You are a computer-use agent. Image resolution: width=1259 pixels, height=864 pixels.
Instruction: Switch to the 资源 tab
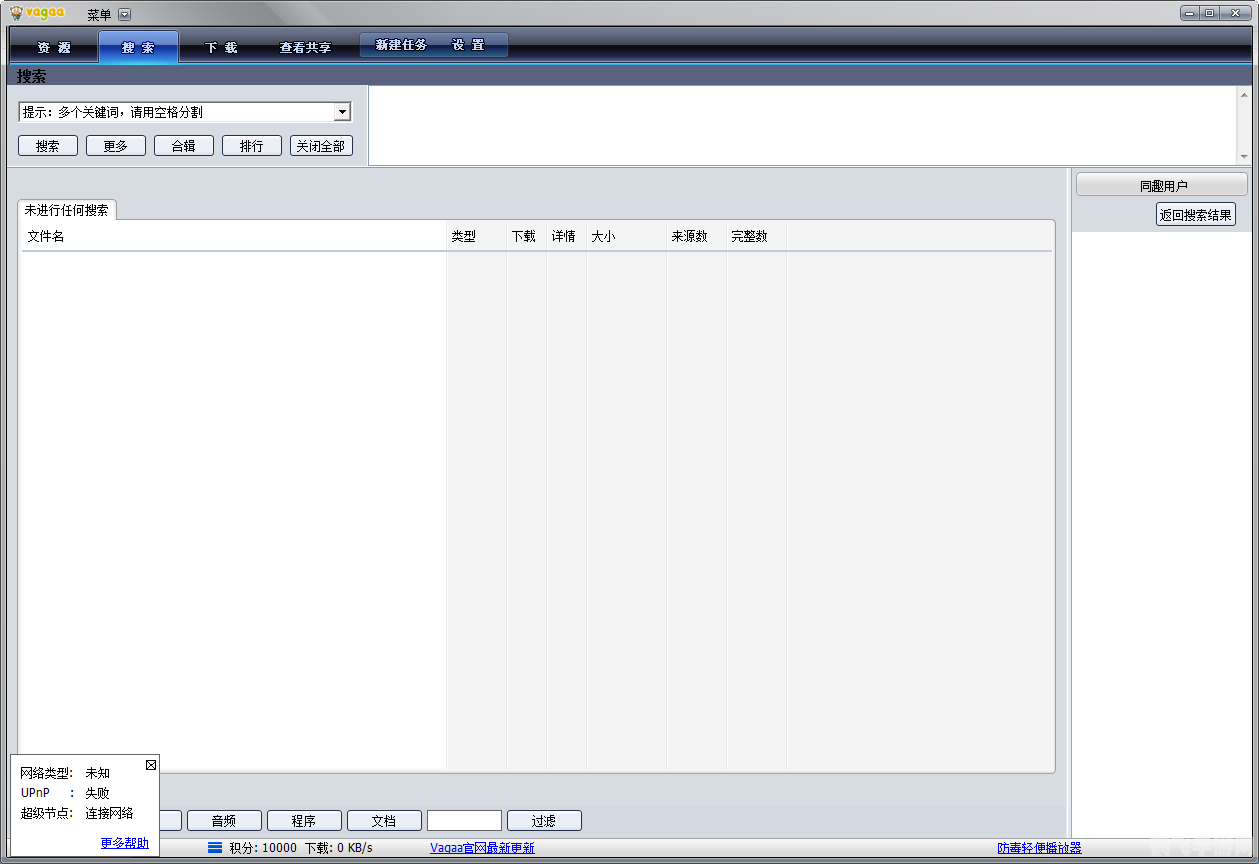click(54, 47)
